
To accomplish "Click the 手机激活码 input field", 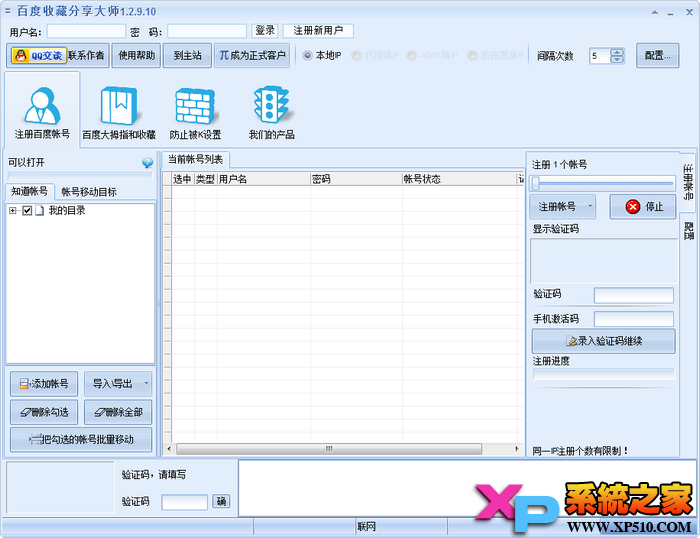I will point(633,319).
